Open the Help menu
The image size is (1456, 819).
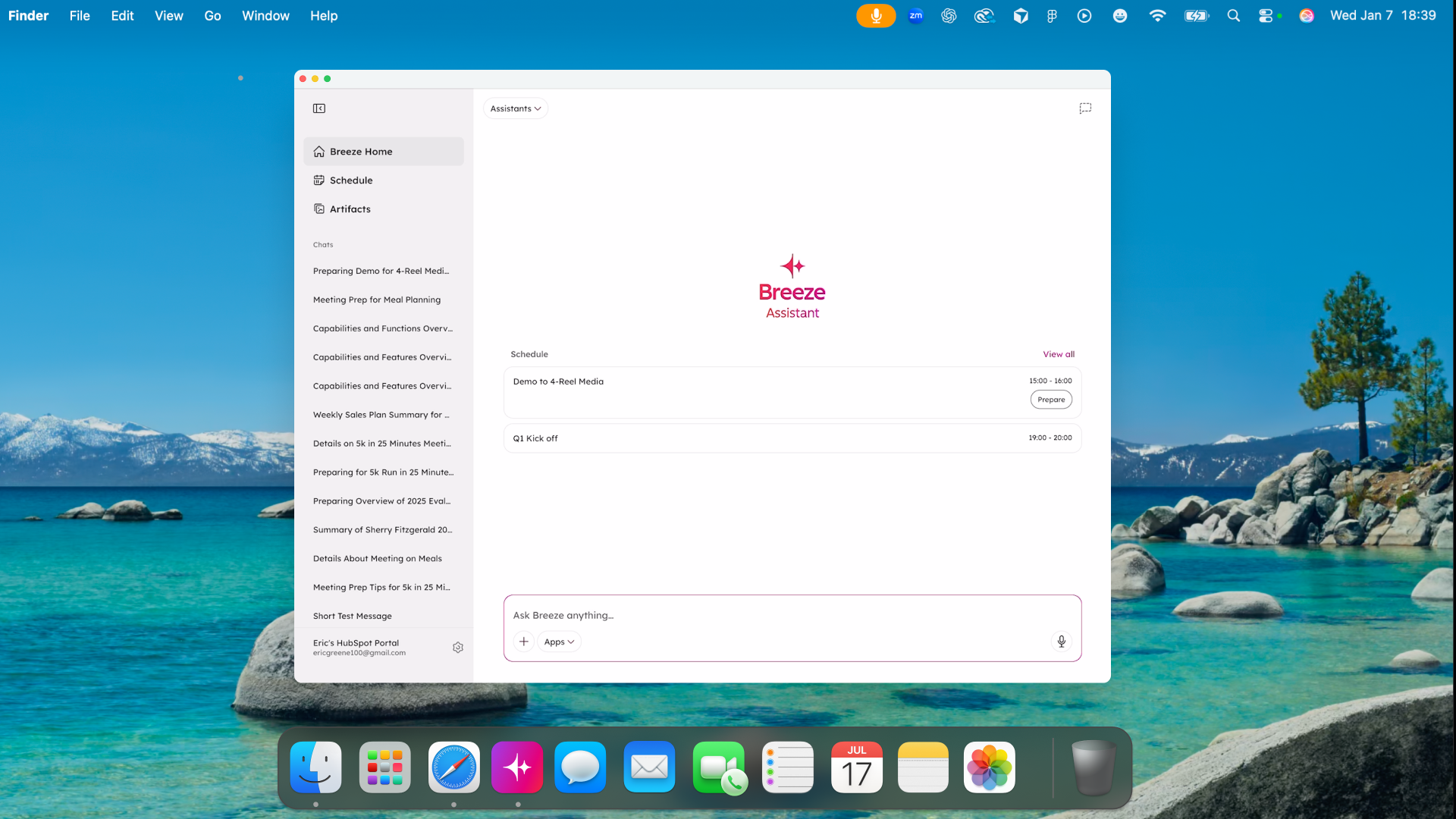[x=324, y=16]
